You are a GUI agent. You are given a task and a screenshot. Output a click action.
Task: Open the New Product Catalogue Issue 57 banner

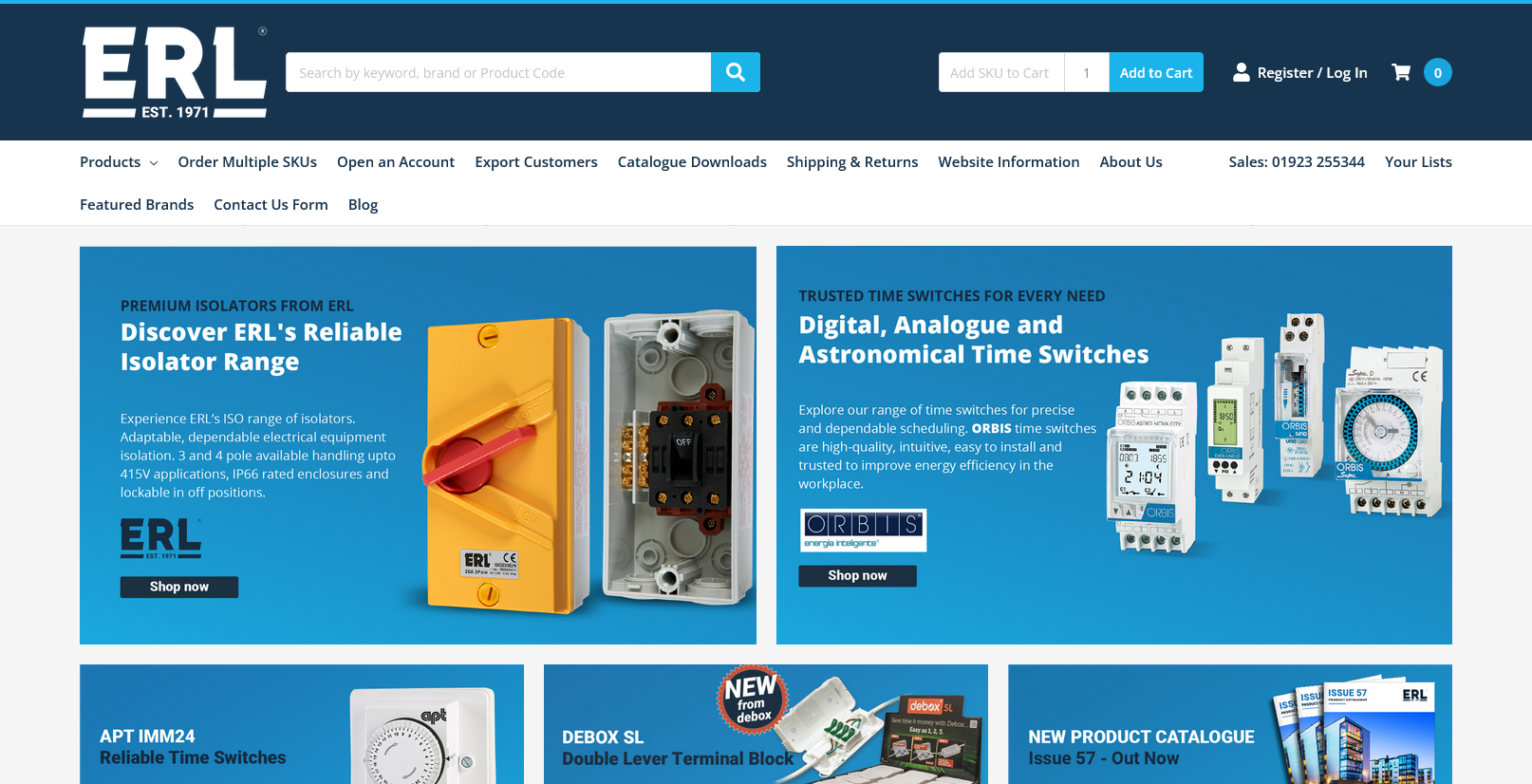pos(1229,724)
